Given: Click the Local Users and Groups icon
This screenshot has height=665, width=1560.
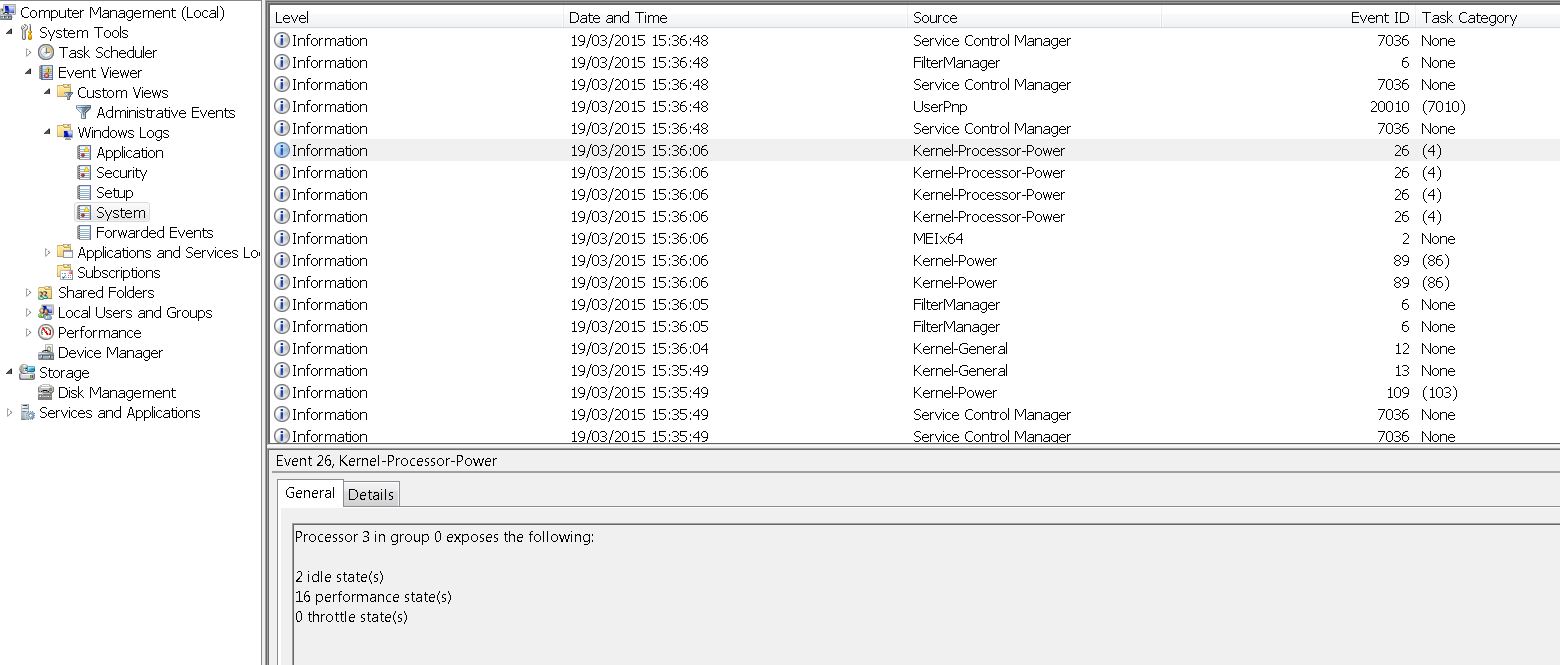Looking at the screenshot, I should point(46,312).
